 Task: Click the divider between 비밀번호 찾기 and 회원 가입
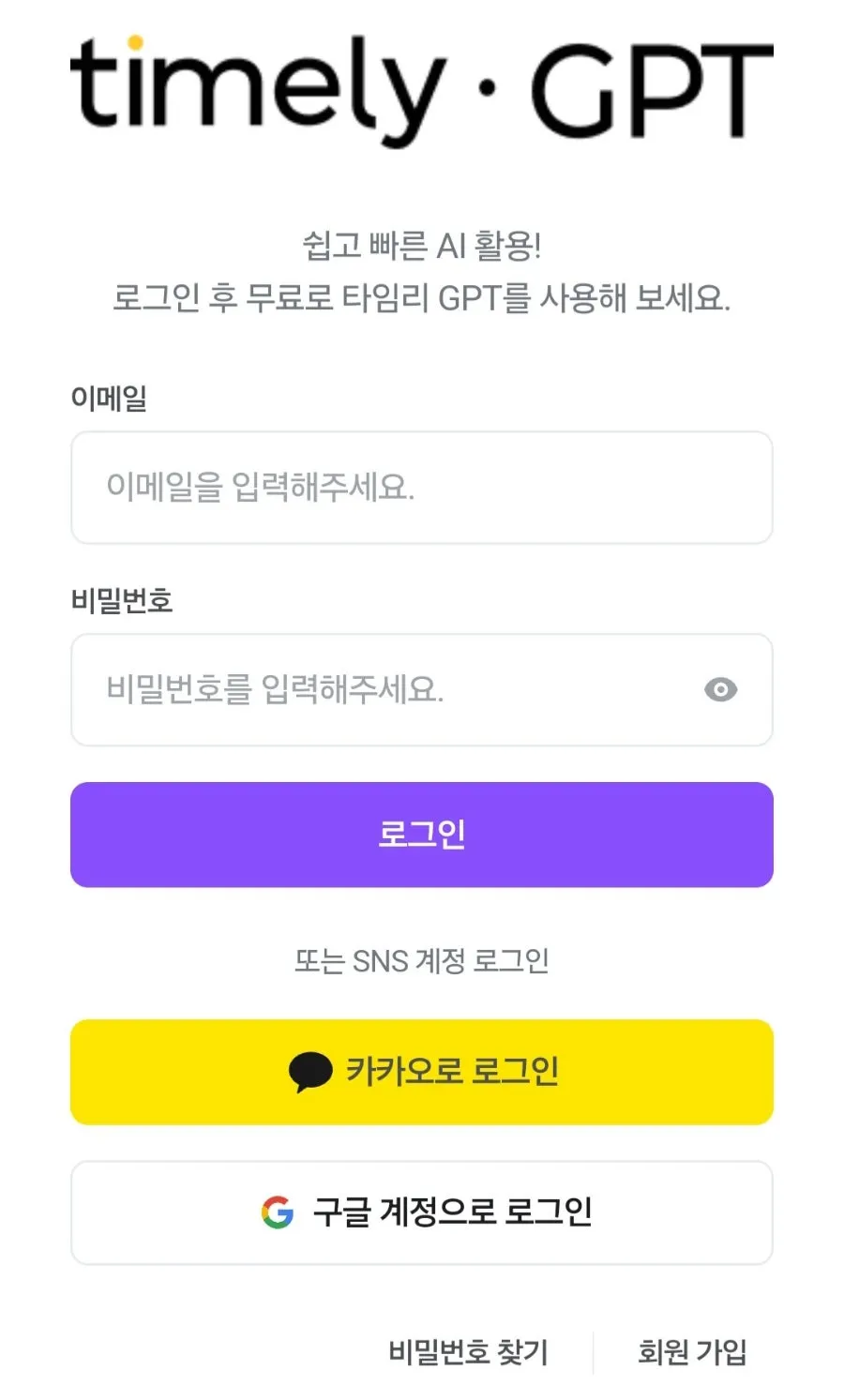coord(593,1352)
